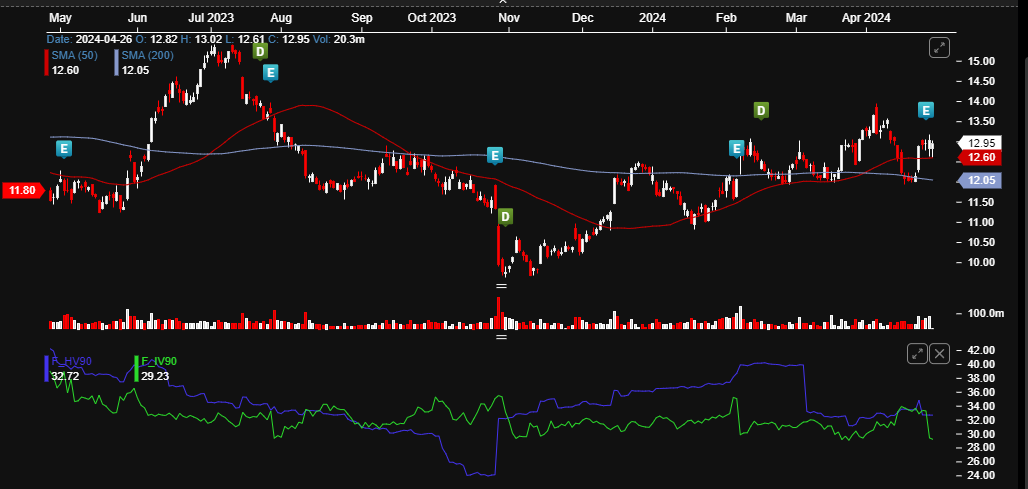
Task: Click the Jul 2023 time axis label
Action: pyautogui.click(x=211, y=18)
